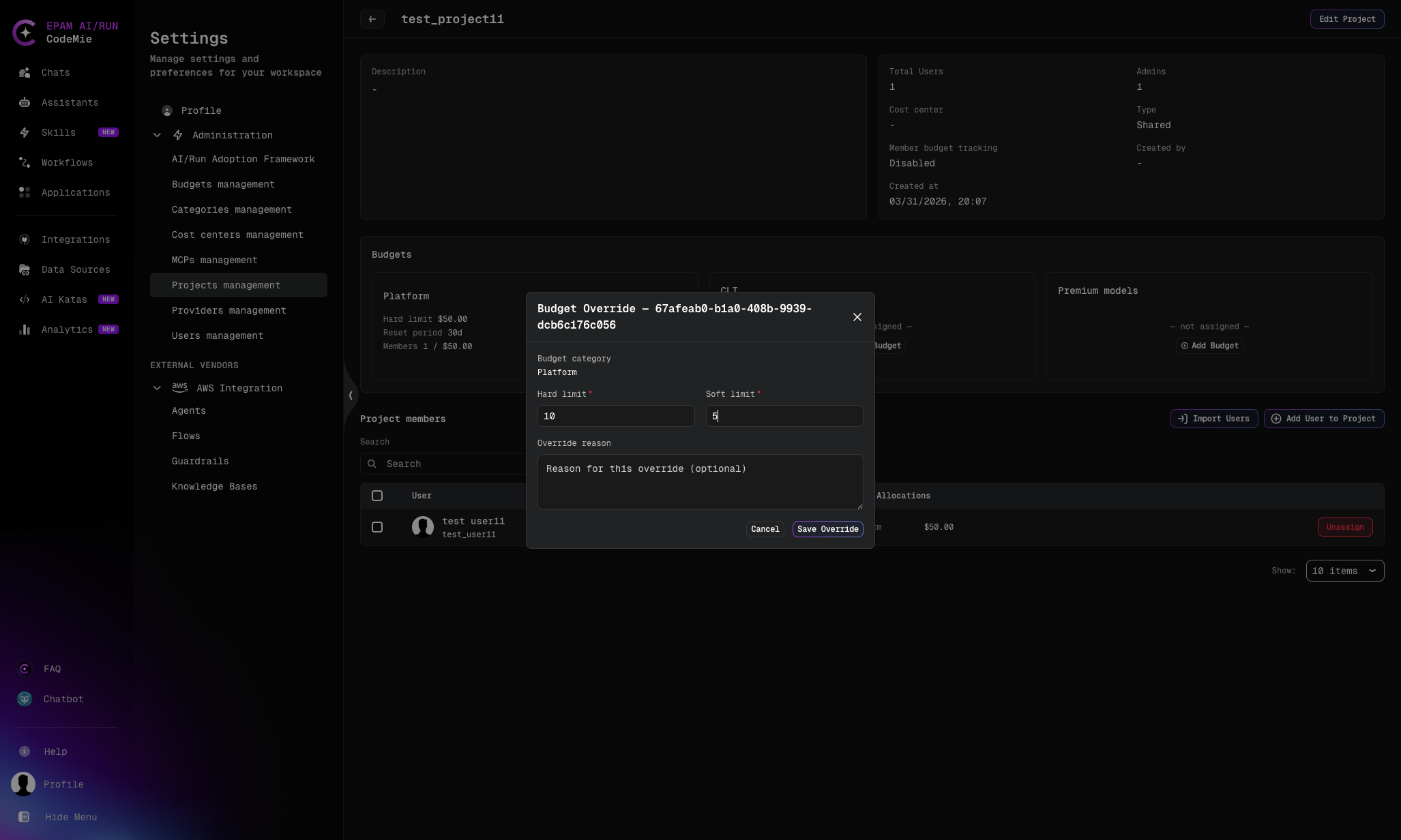Click the AWS logo icon
This screenshot has height=840, width=1401.
click(x=179, y=387)
